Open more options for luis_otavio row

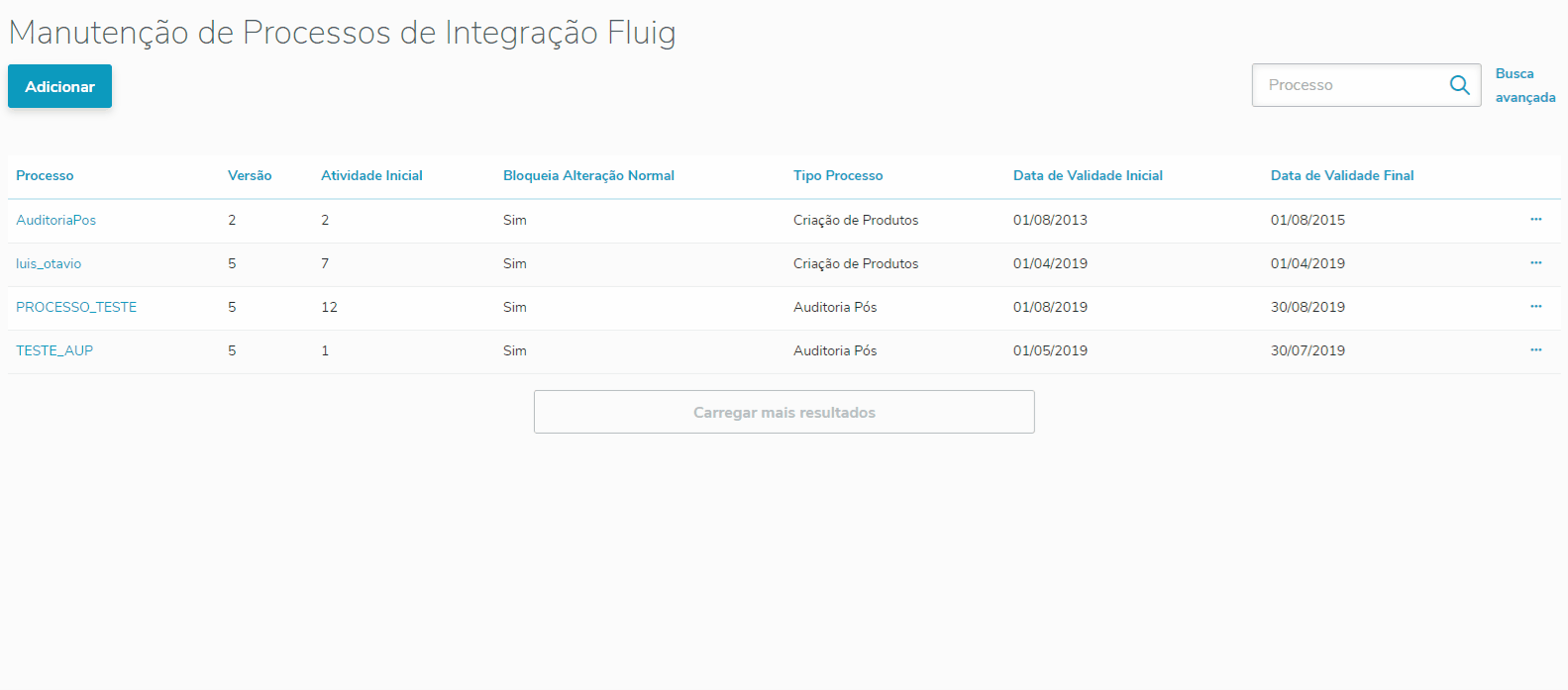1535,263
